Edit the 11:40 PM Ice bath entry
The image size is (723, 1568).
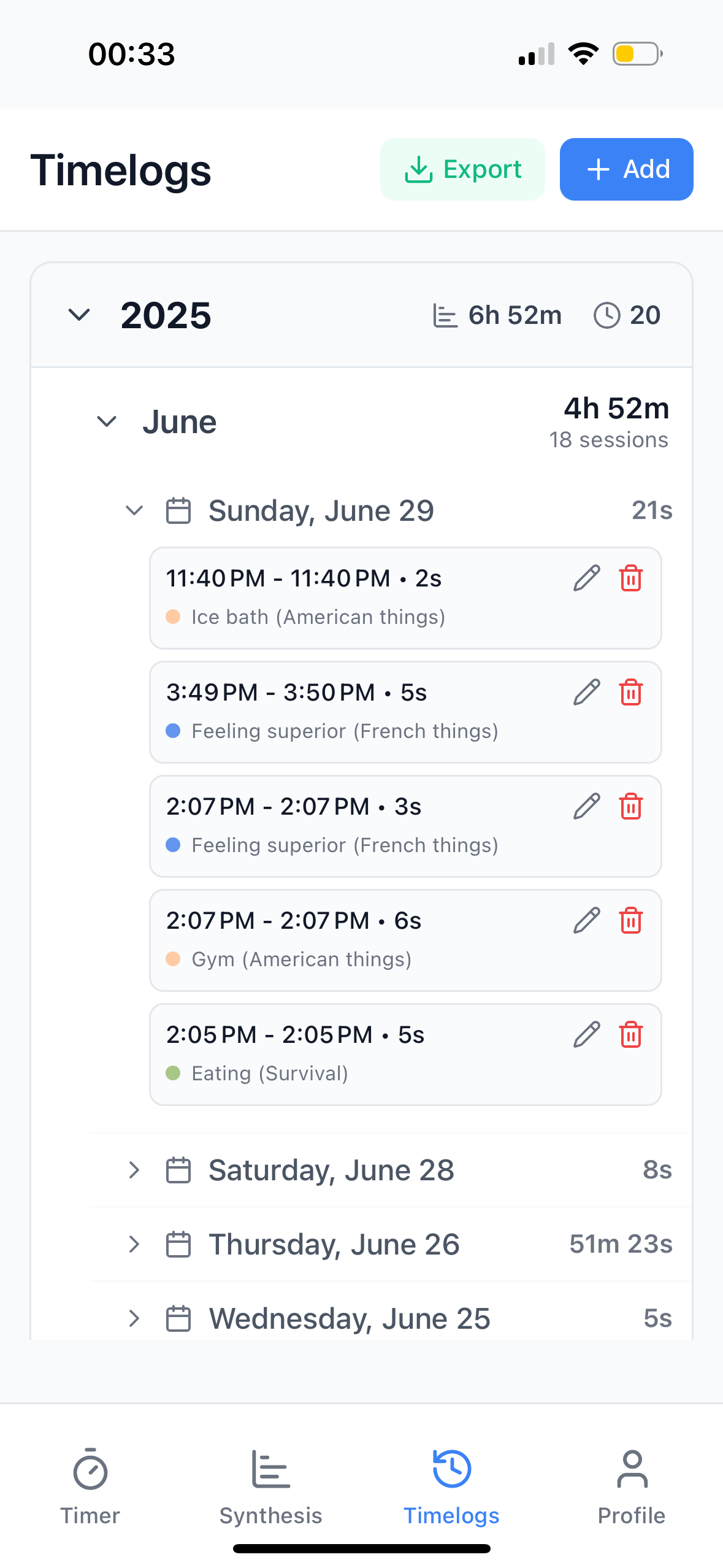(586, 578)
